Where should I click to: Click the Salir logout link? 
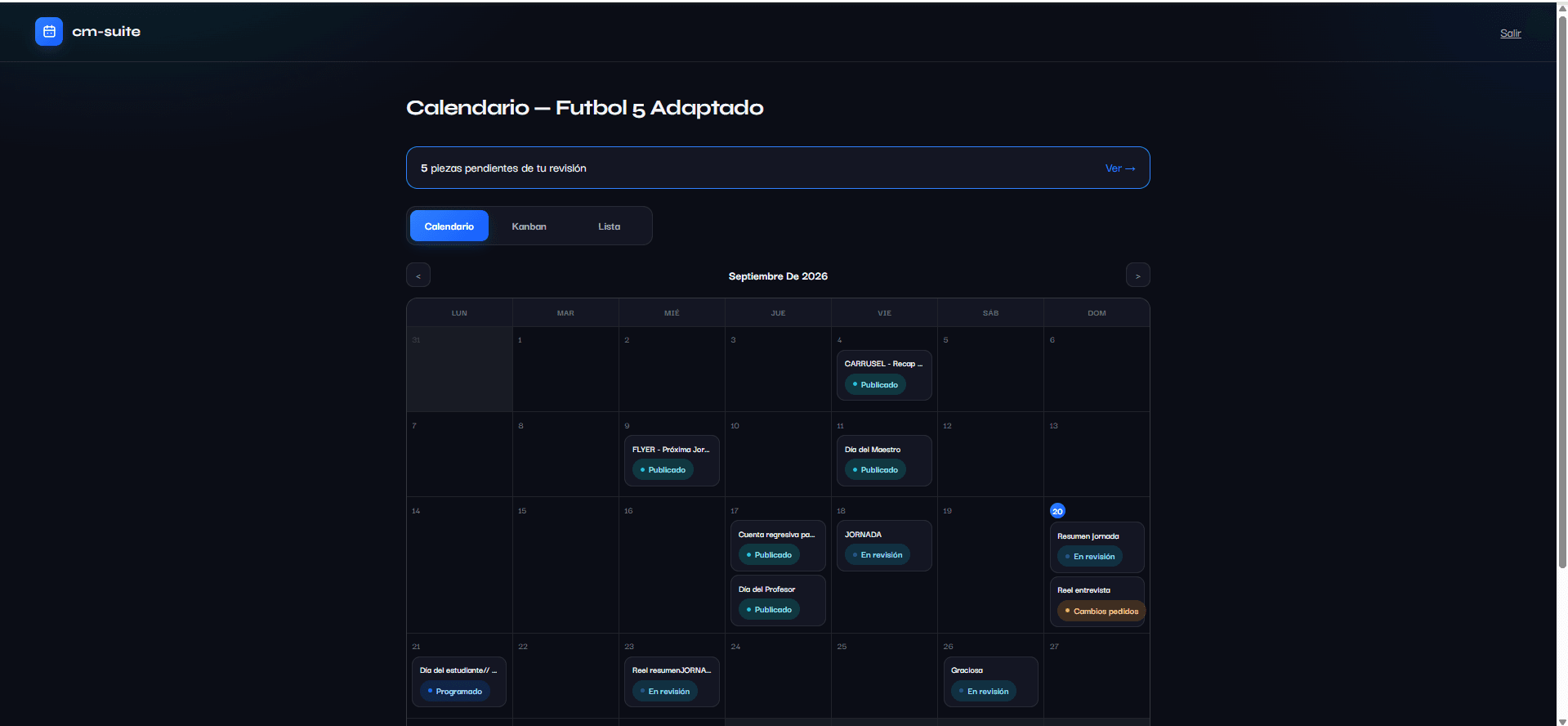pyautogui.click(x=1510, y=34)
